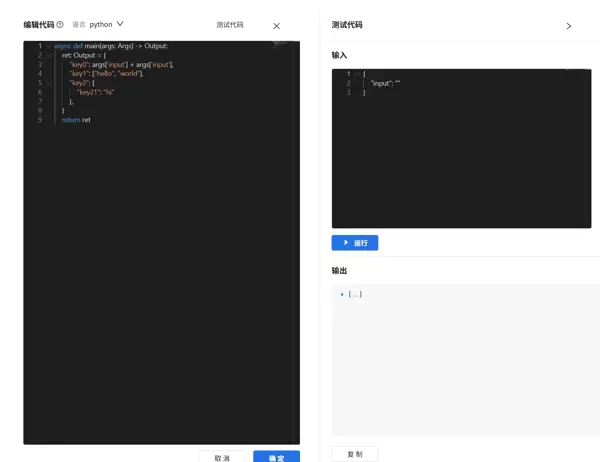The width and height of the screenshot is (600, 462).
Task: Click the 测试代码 button in editor header
Action: pyautogui.click(x=229, y=25)
